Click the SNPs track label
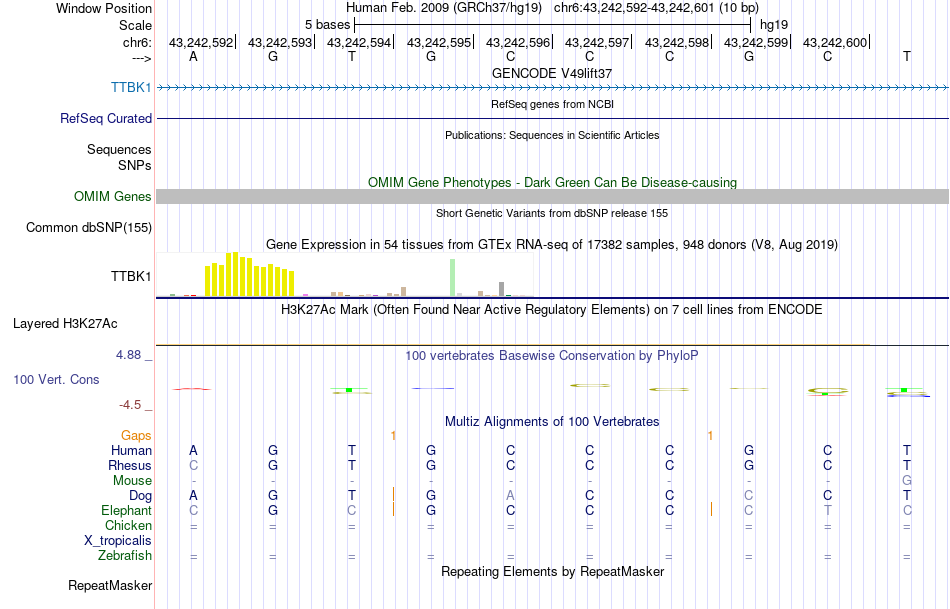Screen dimensions: 950x609 (x=135, y=165)
